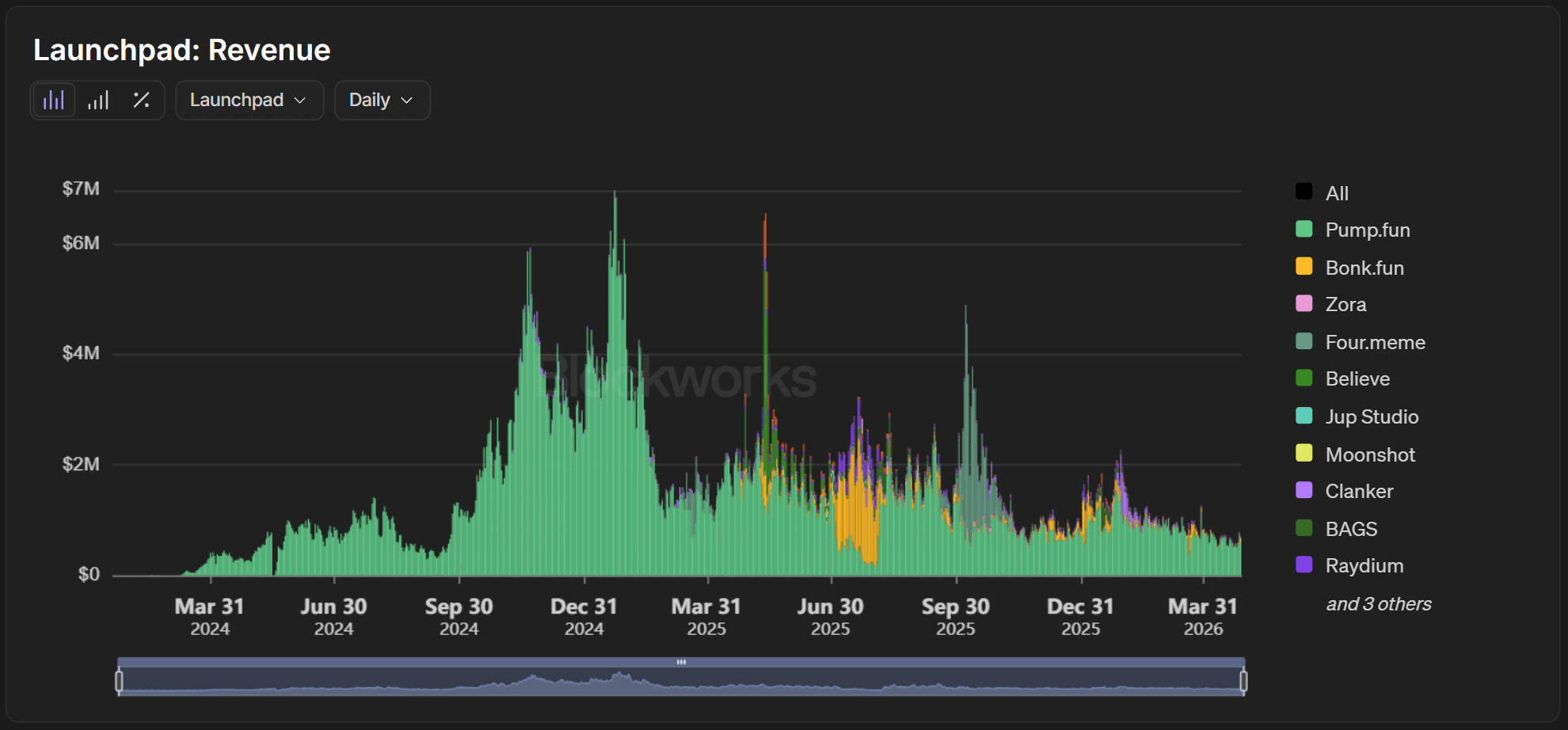This screenshot has height=730, width=1568.
Task: Switch to the grouped bar chart icon
Action: (x=98, y=101)
